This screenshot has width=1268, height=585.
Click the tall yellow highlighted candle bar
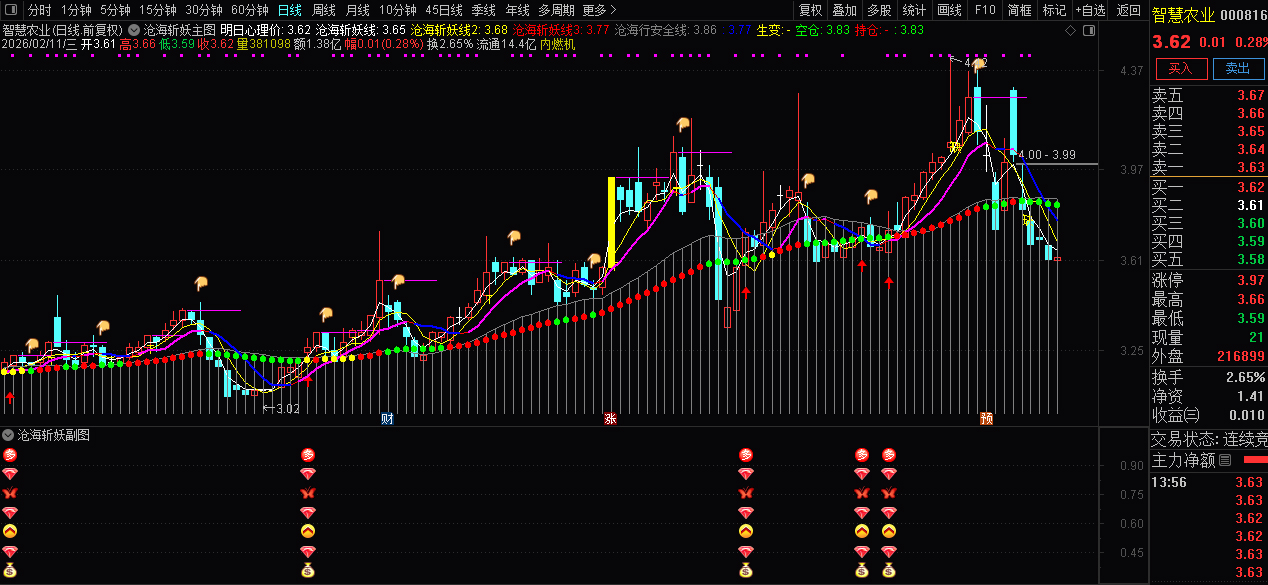click(611, 222)
